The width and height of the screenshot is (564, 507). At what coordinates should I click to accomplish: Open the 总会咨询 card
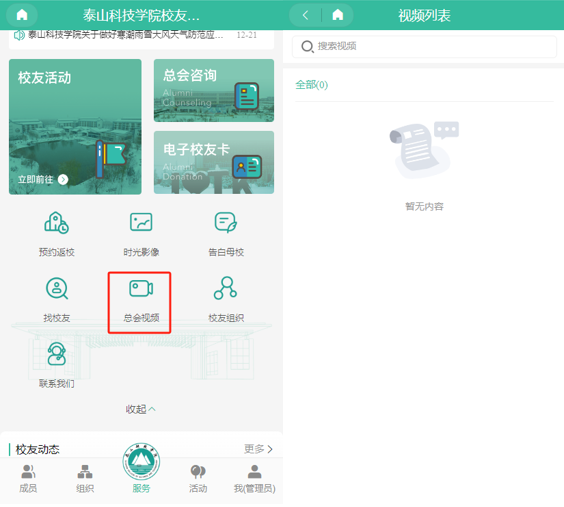214,91
